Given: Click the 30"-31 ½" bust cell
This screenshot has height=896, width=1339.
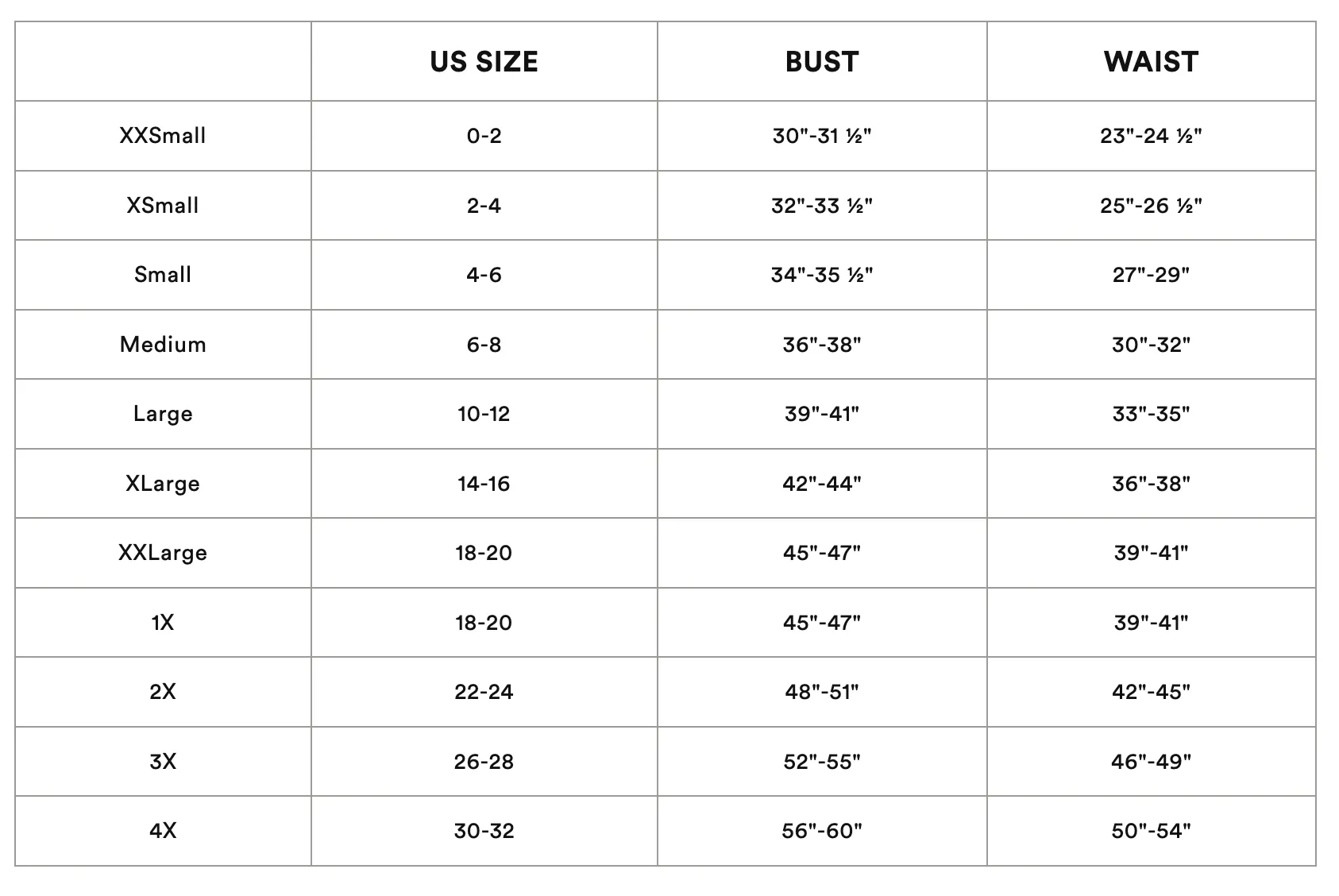Looking at the screenshot, I should click(x=822, y=136).
